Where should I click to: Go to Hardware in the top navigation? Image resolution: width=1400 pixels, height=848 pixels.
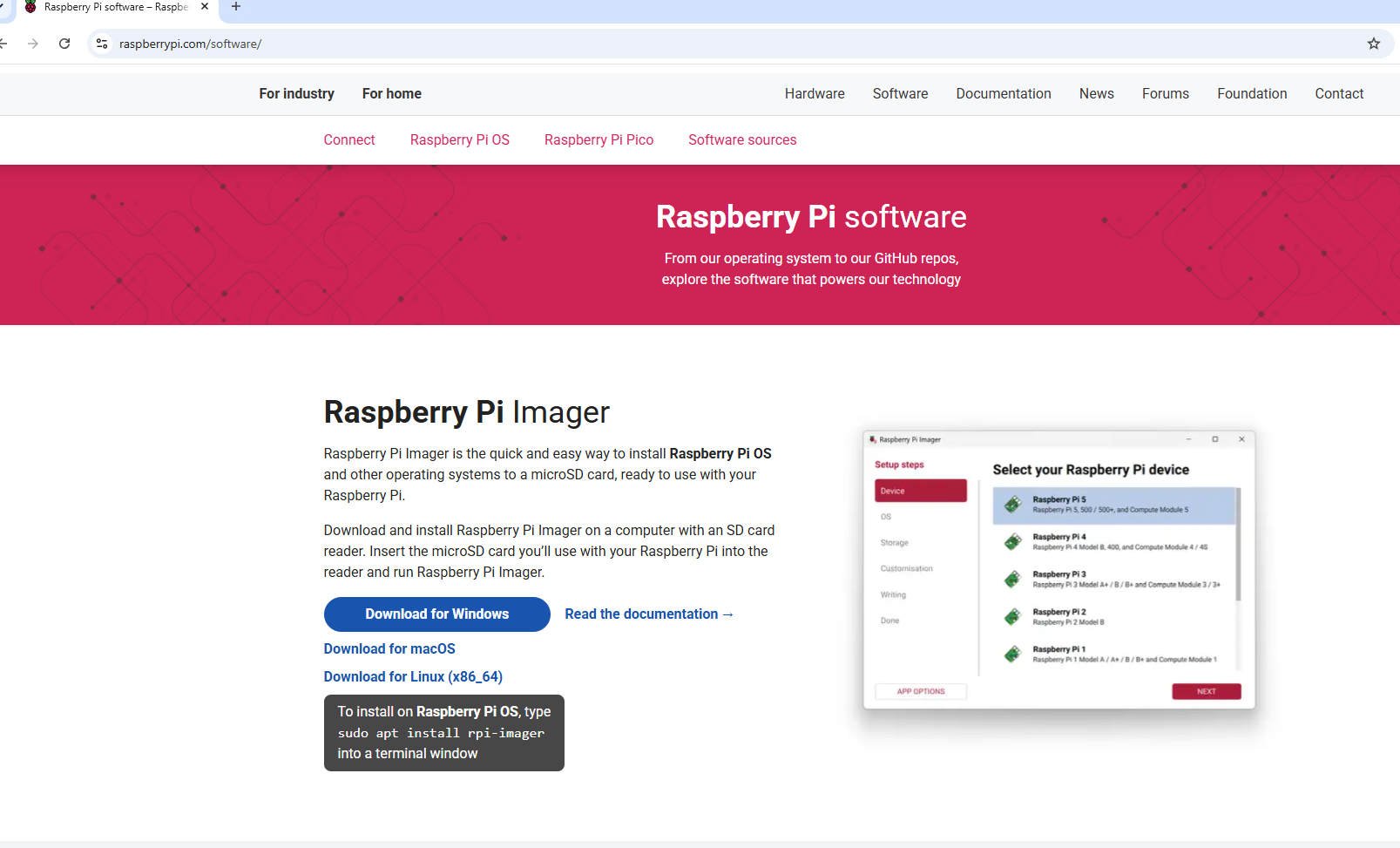point(815,93)
